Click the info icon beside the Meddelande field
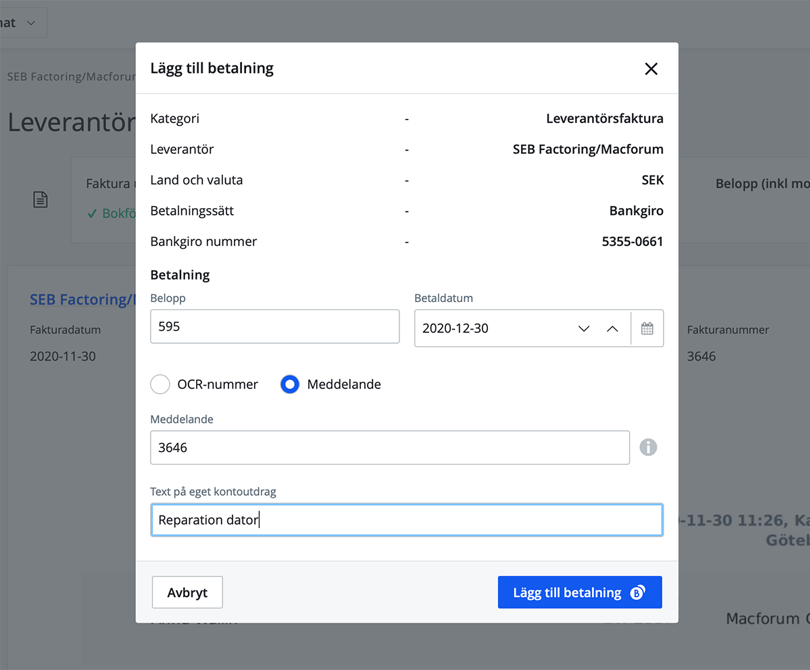 click(648, 447)
